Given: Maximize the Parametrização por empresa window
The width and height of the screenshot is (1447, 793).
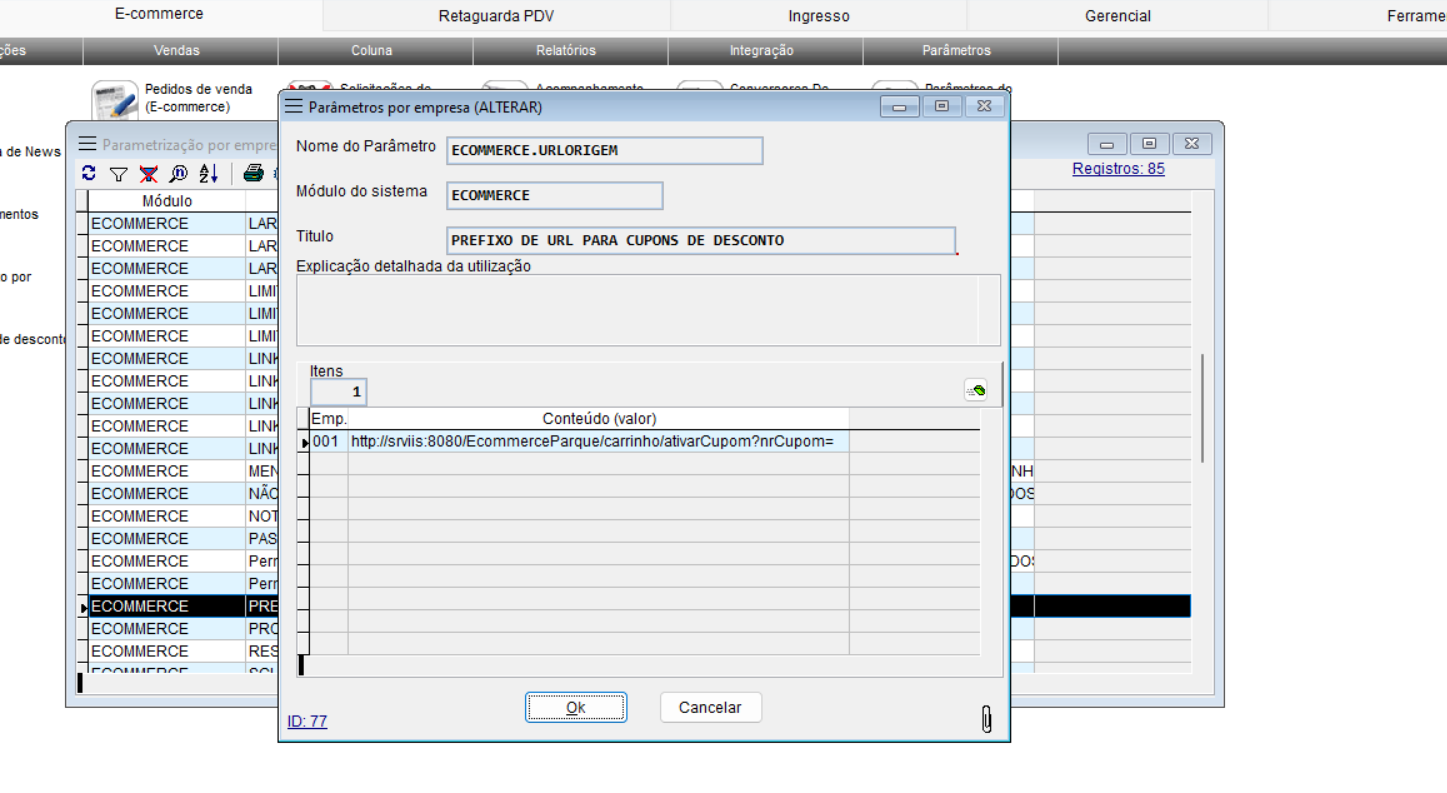Looking at the screenshot, I should (x=1150, y=144).
